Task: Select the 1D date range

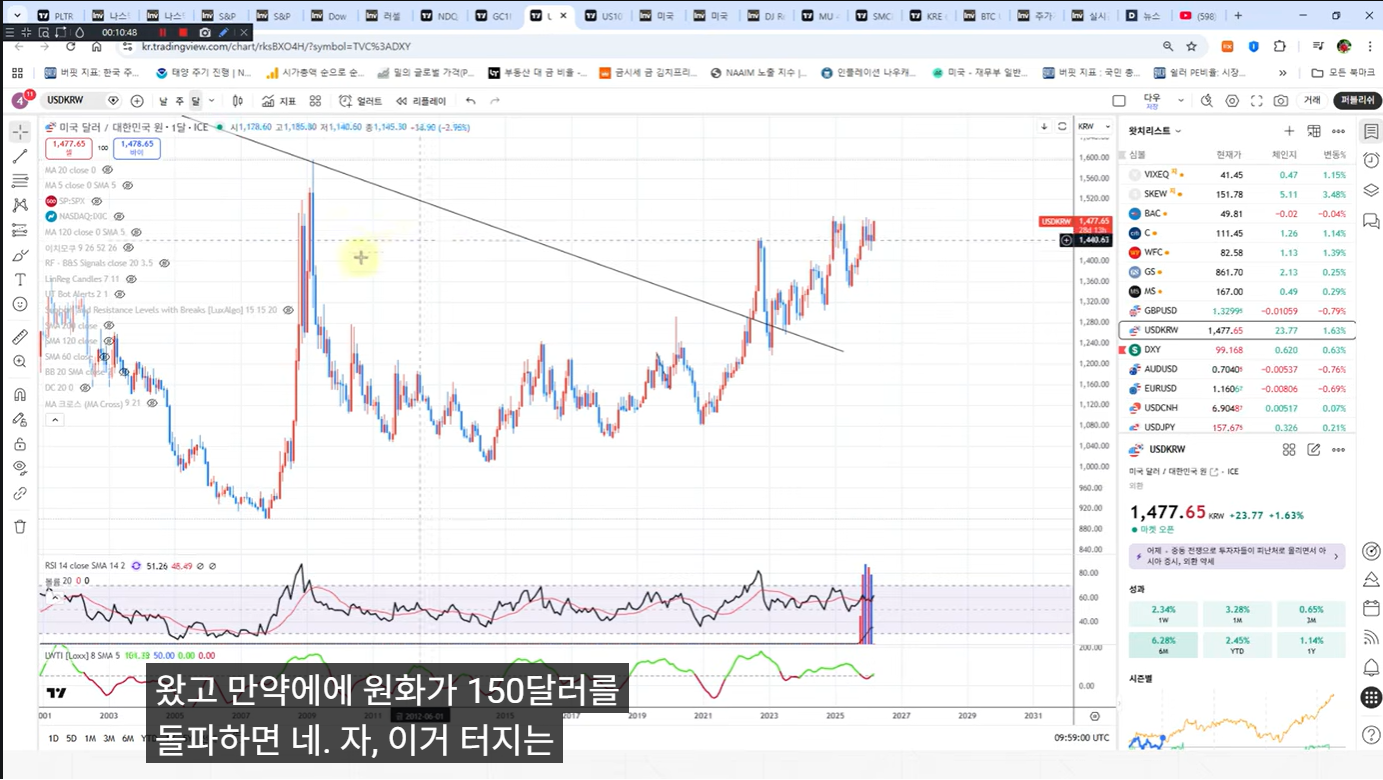Action: tap(54, 739)
